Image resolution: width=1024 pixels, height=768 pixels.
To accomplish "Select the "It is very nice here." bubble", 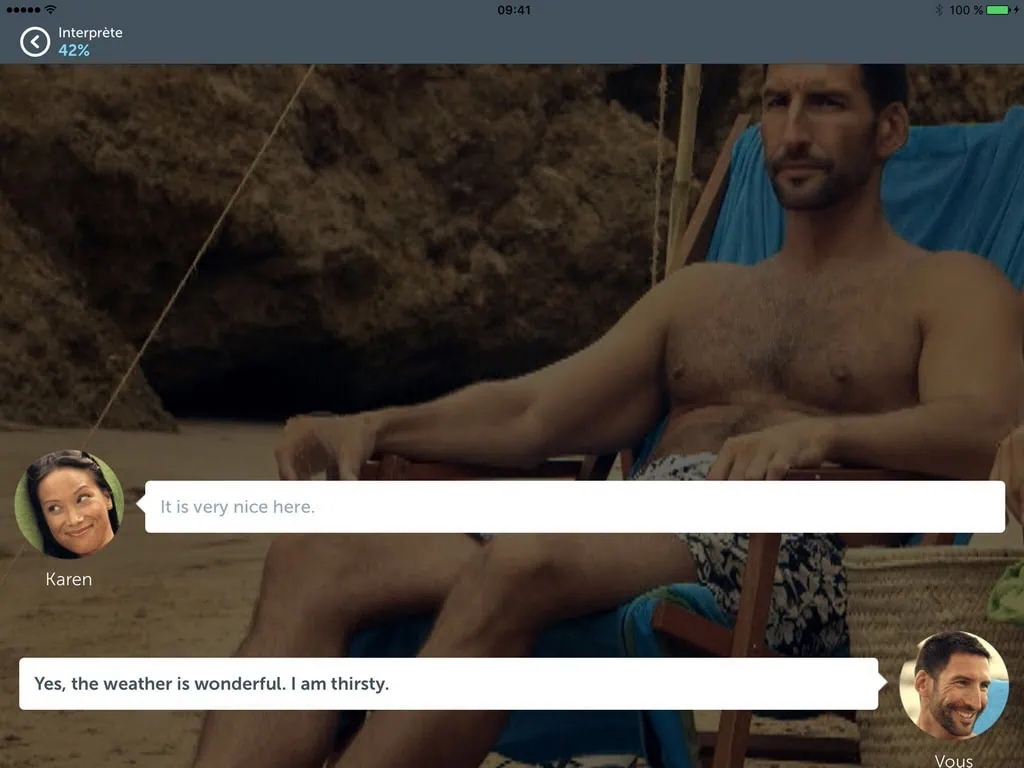I will coord(574,507).
